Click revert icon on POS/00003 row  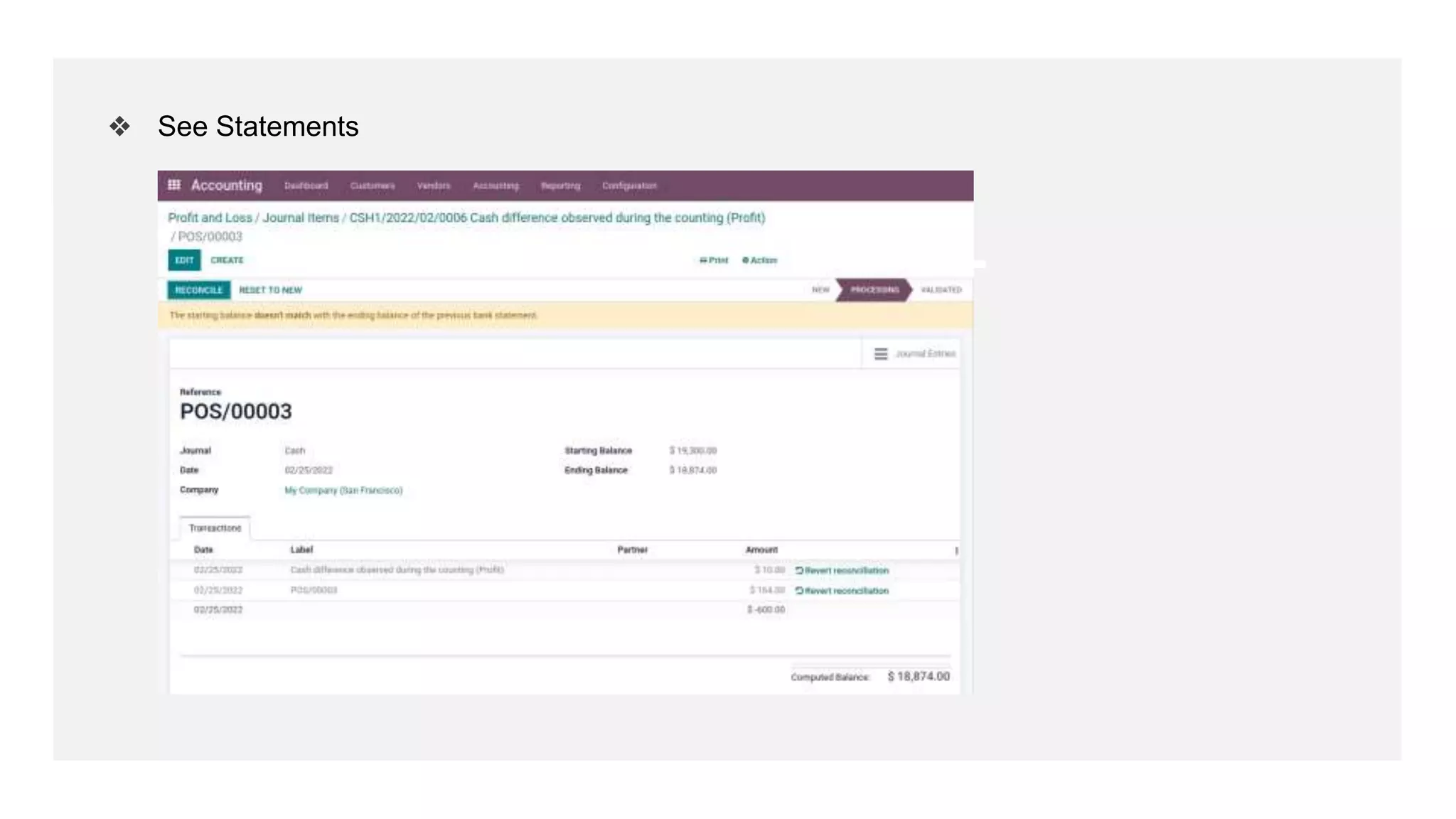[x=799, y=591]
